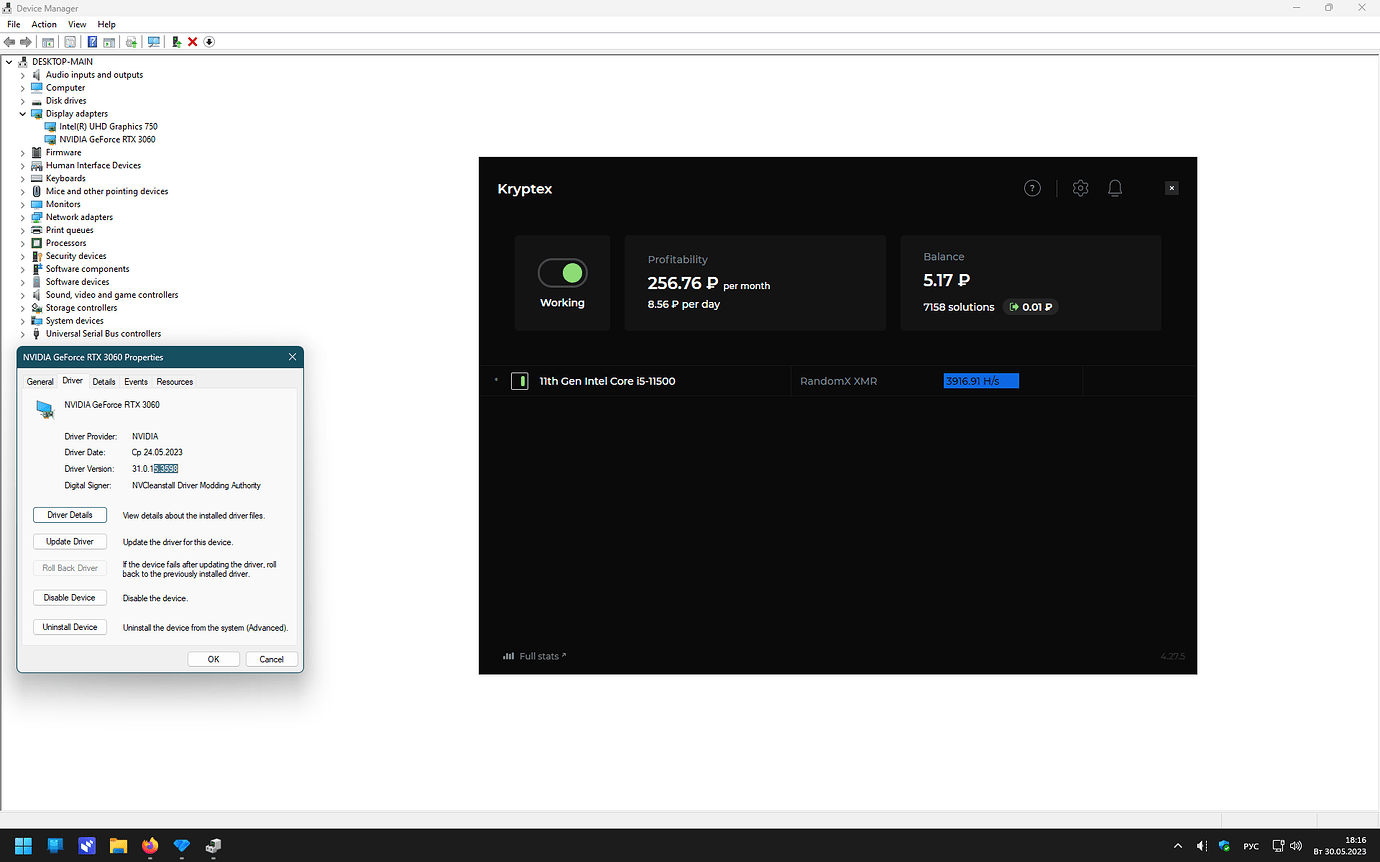Expand Audio inputs and outputs
This screenshot has width=1380, height=862.
[x=23, y=75]
